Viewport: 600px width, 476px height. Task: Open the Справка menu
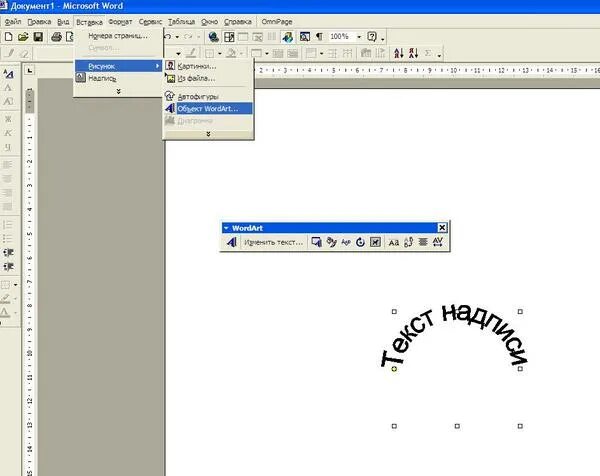[238, 22]
